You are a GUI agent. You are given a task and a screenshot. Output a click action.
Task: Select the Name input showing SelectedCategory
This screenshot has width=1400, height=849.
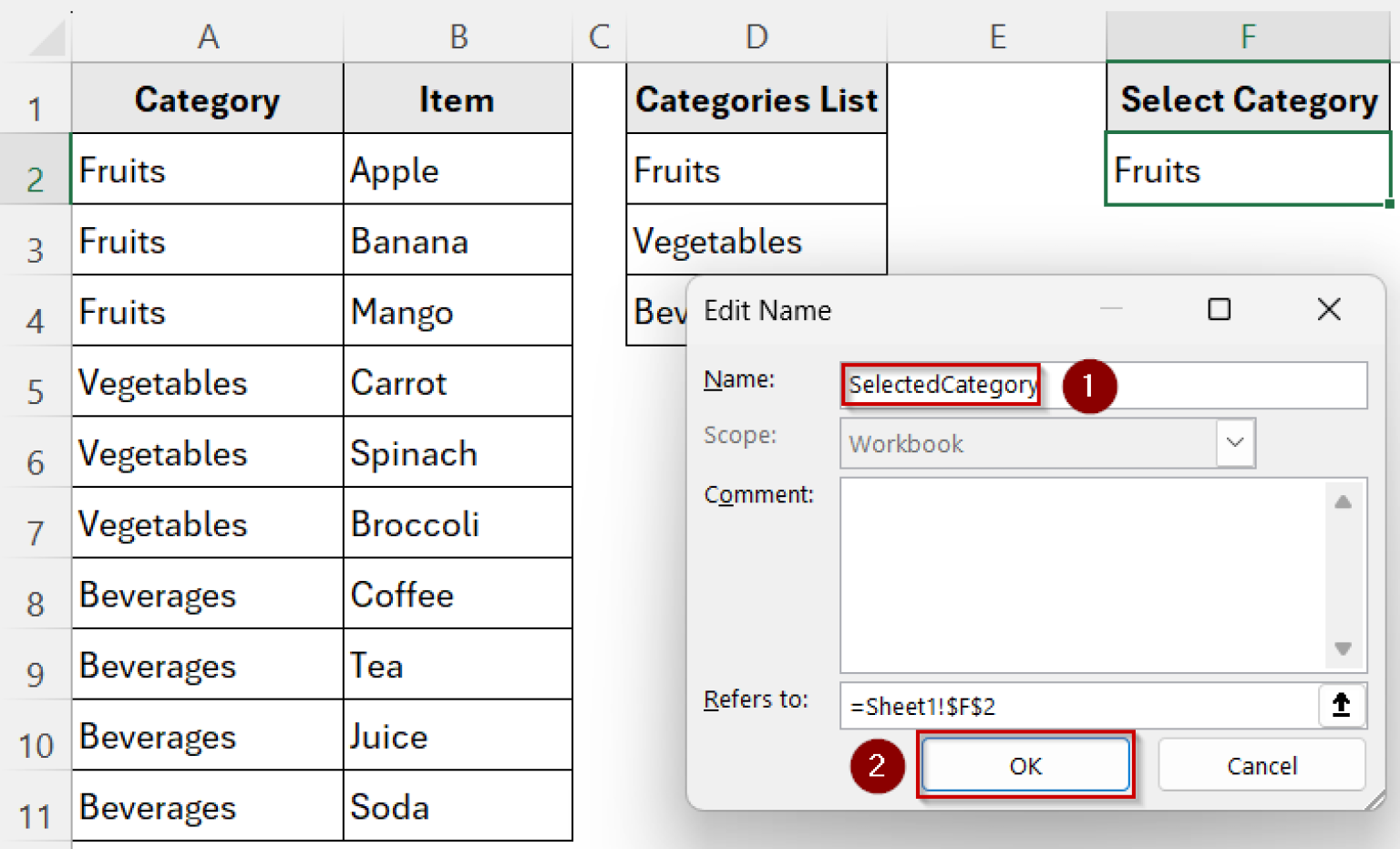(x=941, y=384)
